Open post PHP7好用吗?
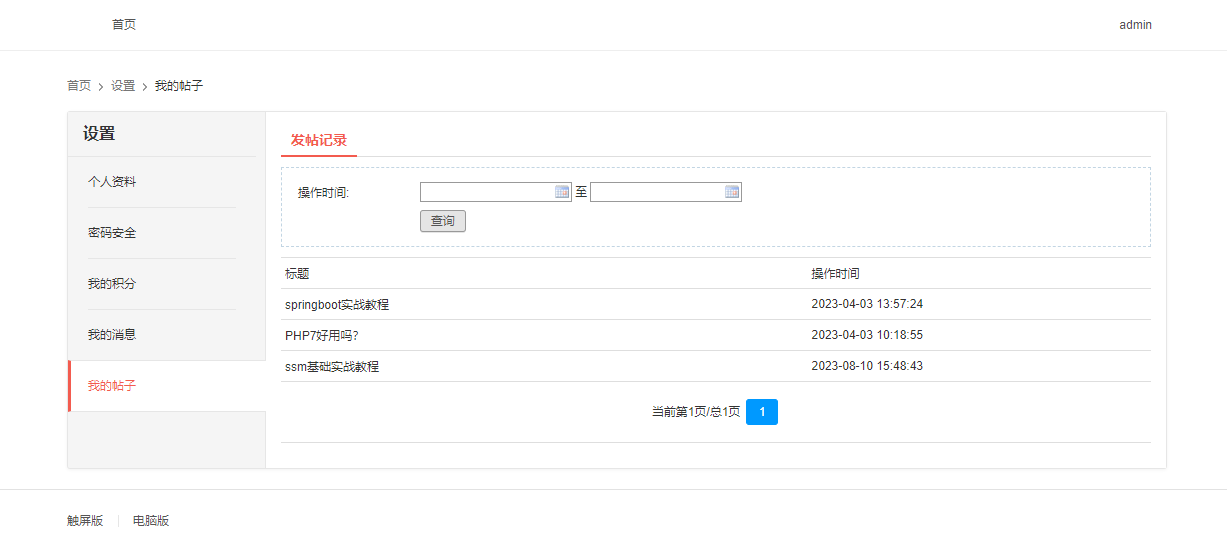The width and height of the screenshot is (1227, 552). pyautogui.click(x=321, y=335)
